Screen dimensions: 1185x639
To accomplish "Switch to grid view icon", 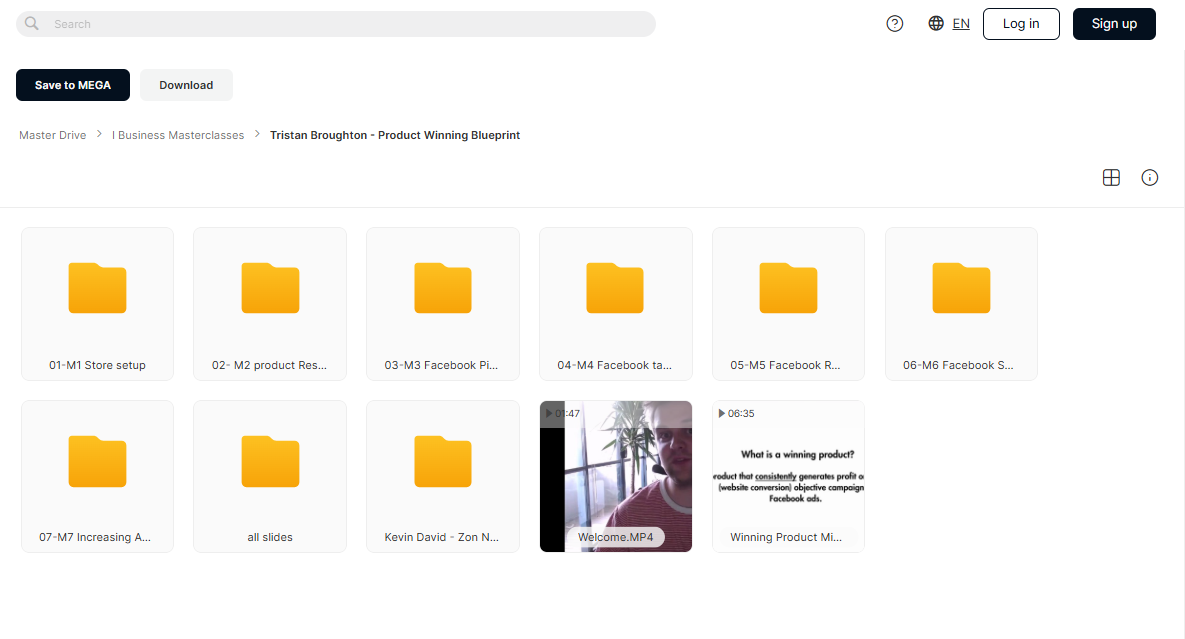I will click(x=1111, y=178).
